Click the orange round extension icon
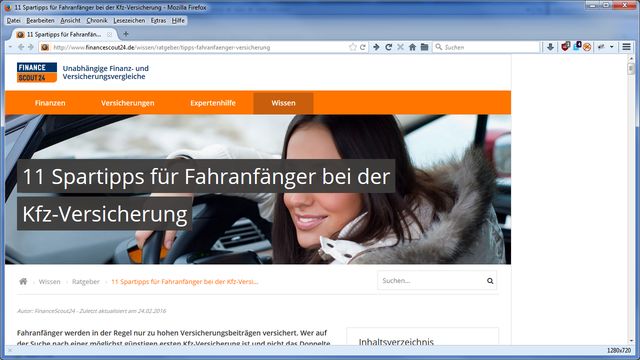The width and height of the screenshot is (640, 360). (587, 47)
